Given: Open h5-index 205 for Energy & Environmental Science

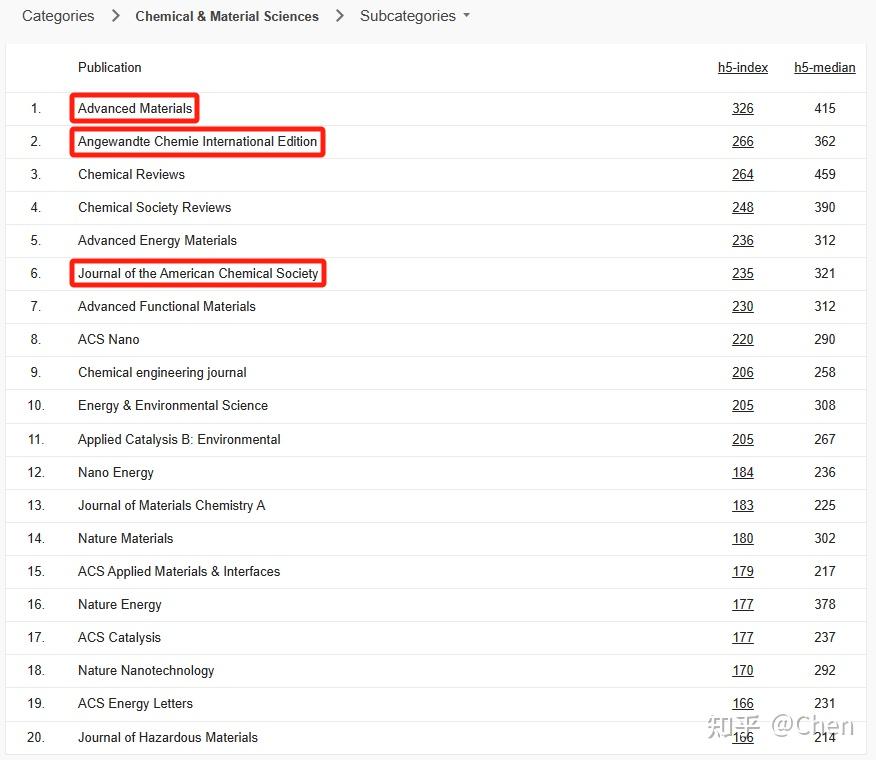Looking at the screenshot, I should pyautogui.click(x=742, y=405).
